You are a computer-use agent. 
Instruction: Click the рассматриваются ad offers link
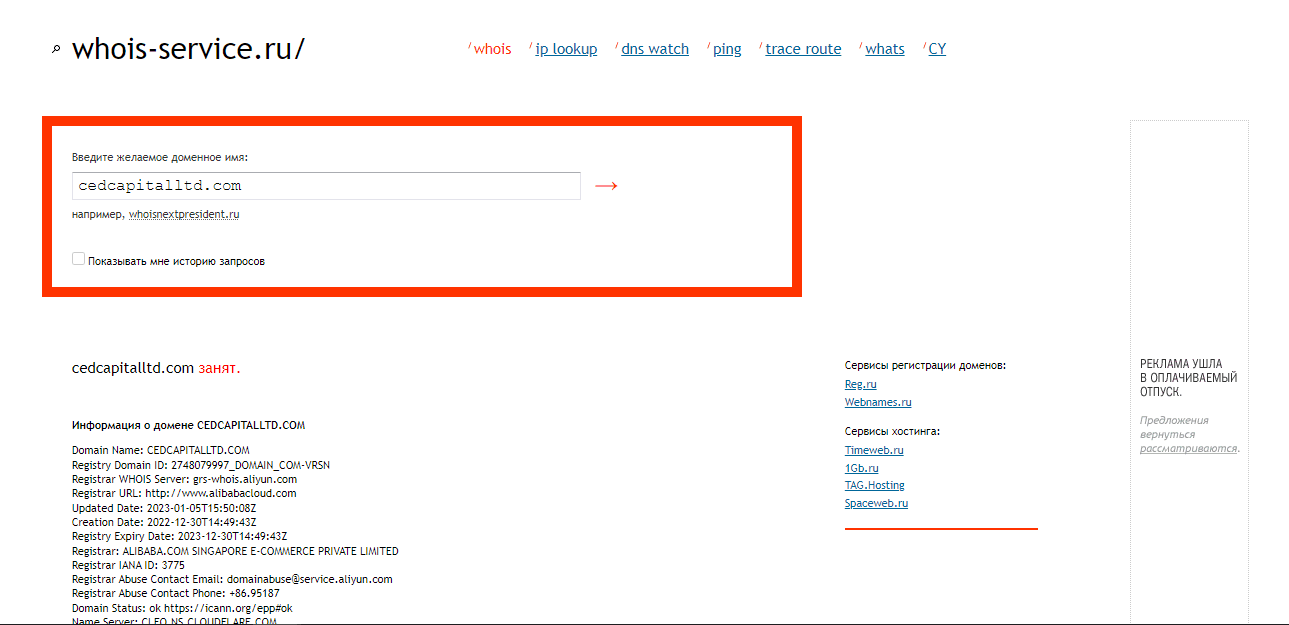(x=1188, y=448)
